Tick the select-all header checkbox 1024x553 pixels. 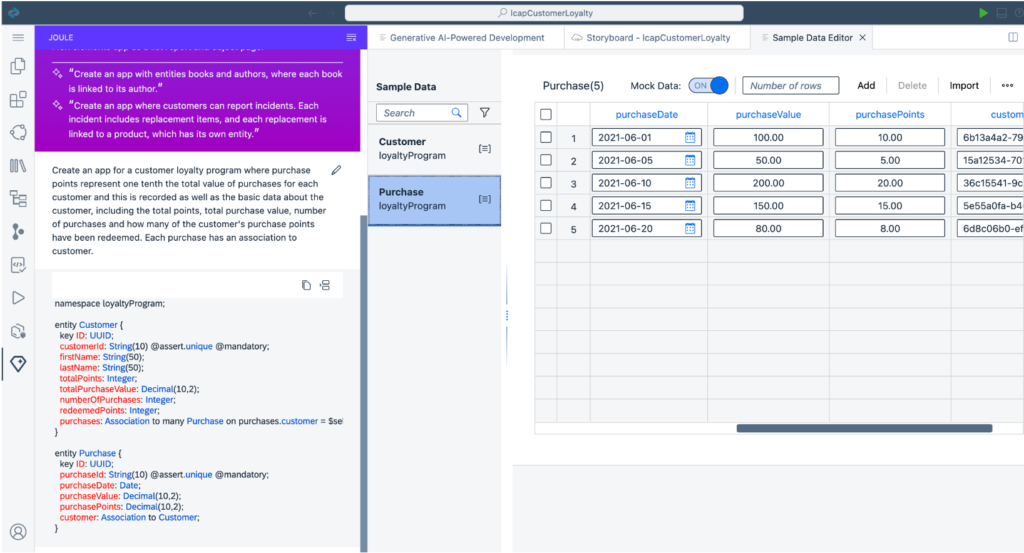(546, 115)
